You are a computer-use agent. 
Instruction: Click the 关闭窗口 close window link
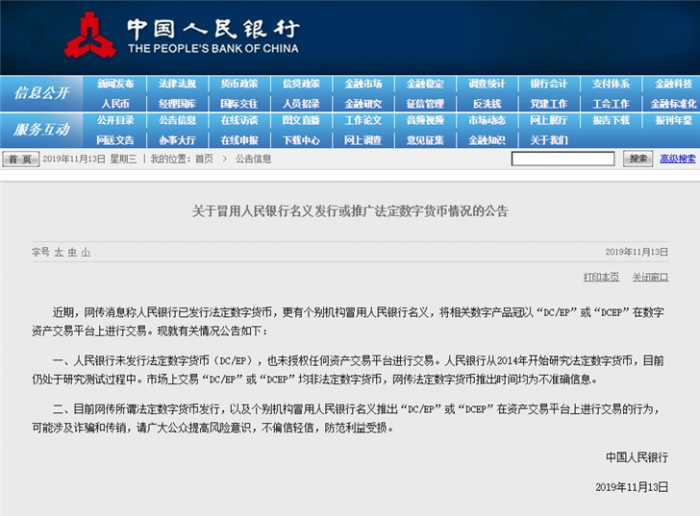(650, 277)
